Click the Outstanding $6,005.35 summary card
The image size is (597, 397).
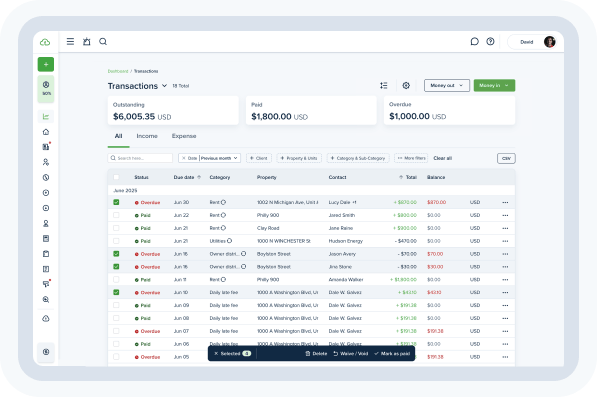(x=173, y=110)
